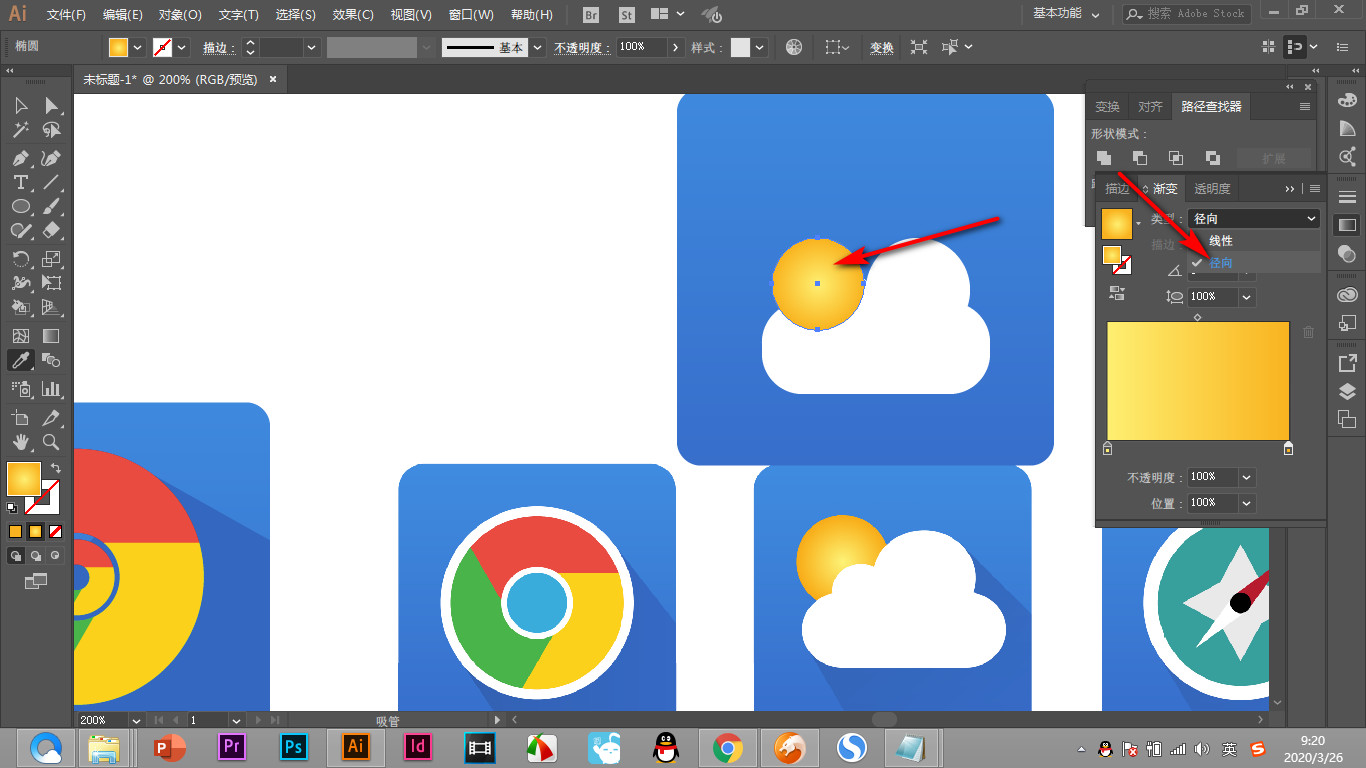1366x768 pixels.
Task: Reset to default fill and stroke
Action: pyautogui.click(x=12, y=508)
